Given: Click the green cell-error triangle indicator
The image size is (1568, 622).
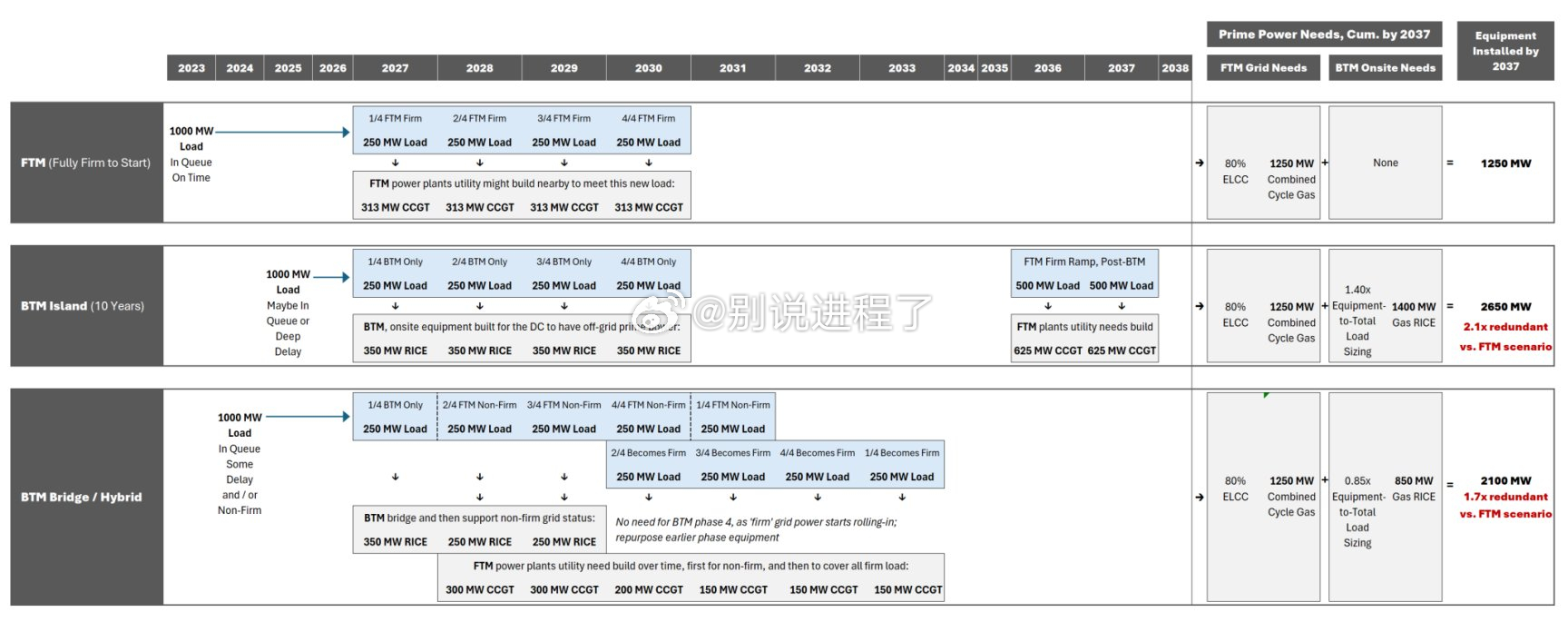Looking at the screenshot, I should click(1266, 395).
